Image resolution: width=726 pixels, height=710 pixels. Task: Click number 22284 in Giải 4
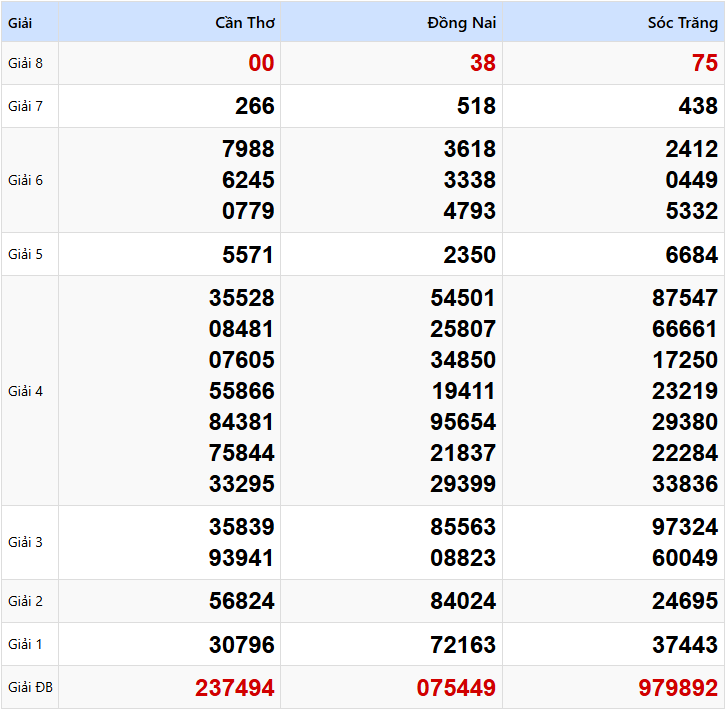tap(685, 453)
